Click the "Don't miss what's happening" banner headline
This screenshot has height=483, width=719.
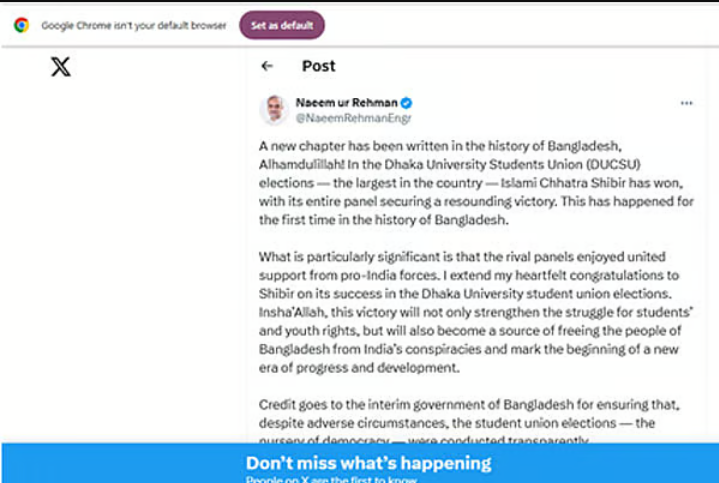click(369, 463)
